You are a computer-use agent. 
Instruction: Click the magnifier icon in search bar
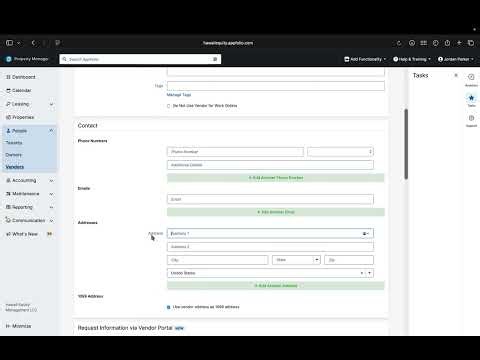pyautogui.click(x=64, y=59)
